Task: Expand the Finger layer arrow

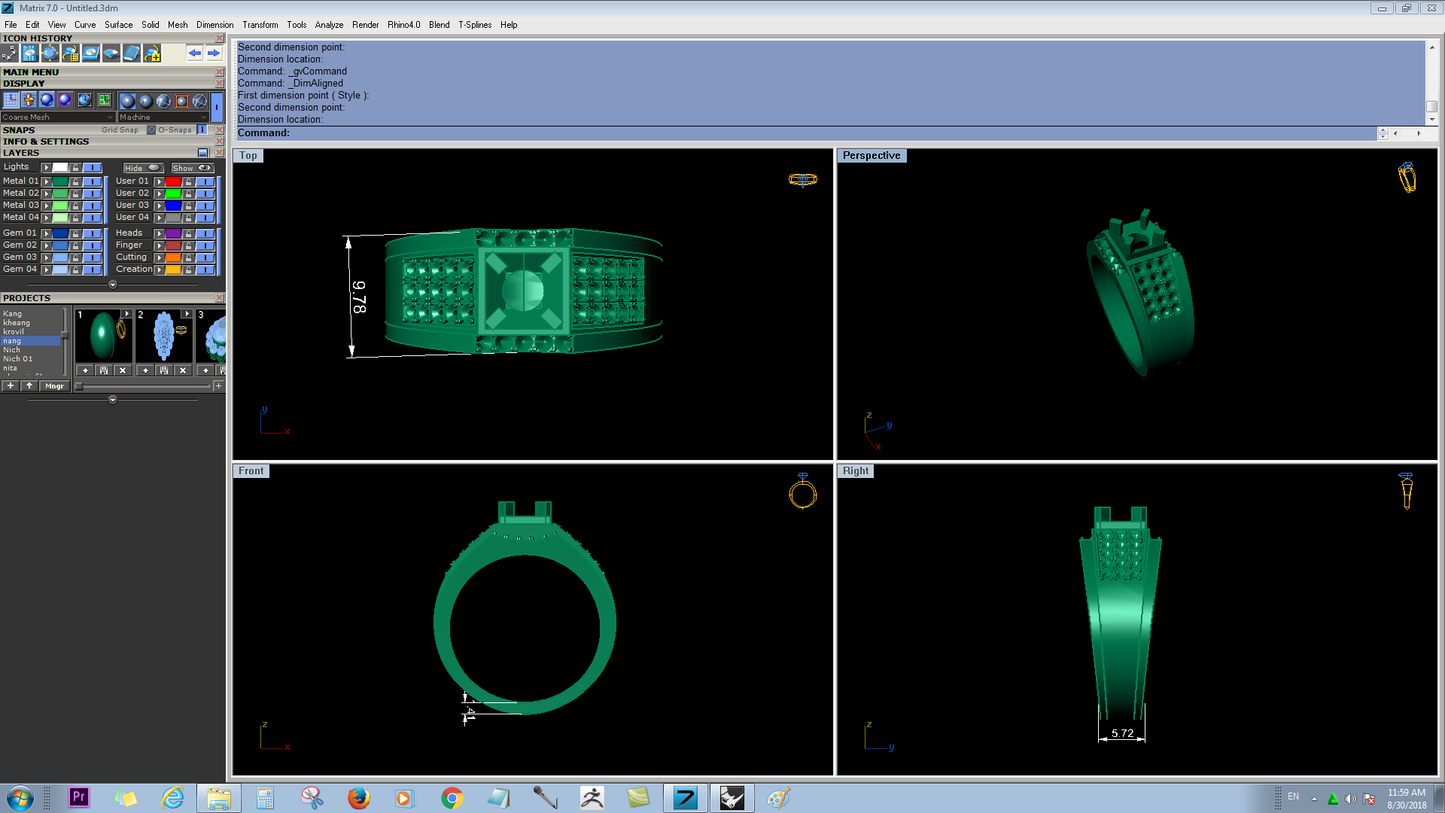Action: pyautogui.click(x=159, y=245)
